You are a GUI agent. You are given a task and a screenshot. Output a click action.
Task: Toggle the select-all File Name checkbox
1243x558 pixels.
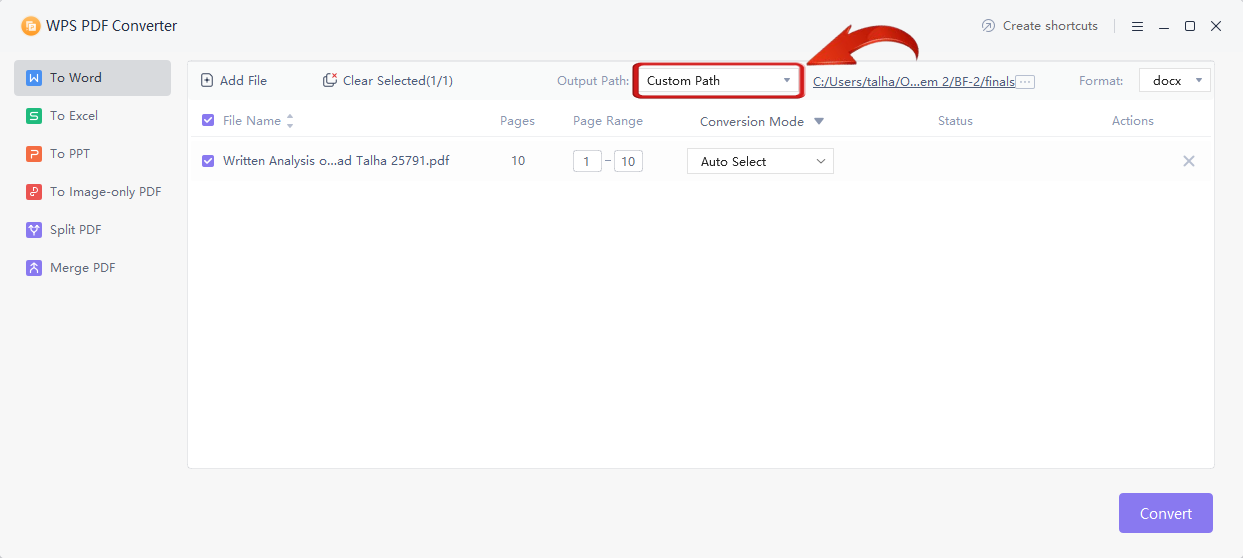(208, 121)
